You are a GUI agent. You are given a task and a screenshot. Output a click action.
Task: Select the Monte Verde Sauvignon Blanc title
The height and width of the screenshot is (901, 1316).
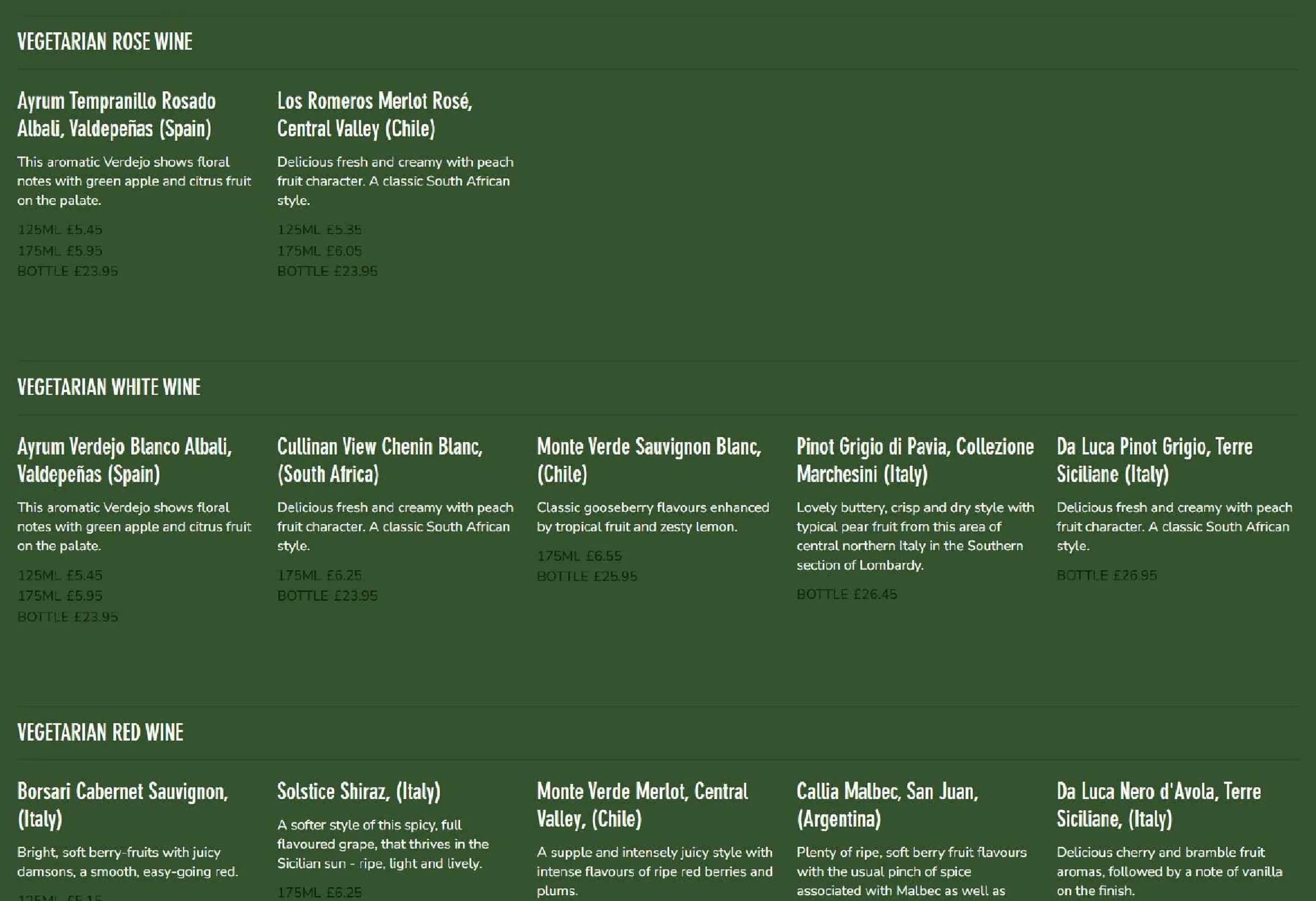tap(649, 461)
